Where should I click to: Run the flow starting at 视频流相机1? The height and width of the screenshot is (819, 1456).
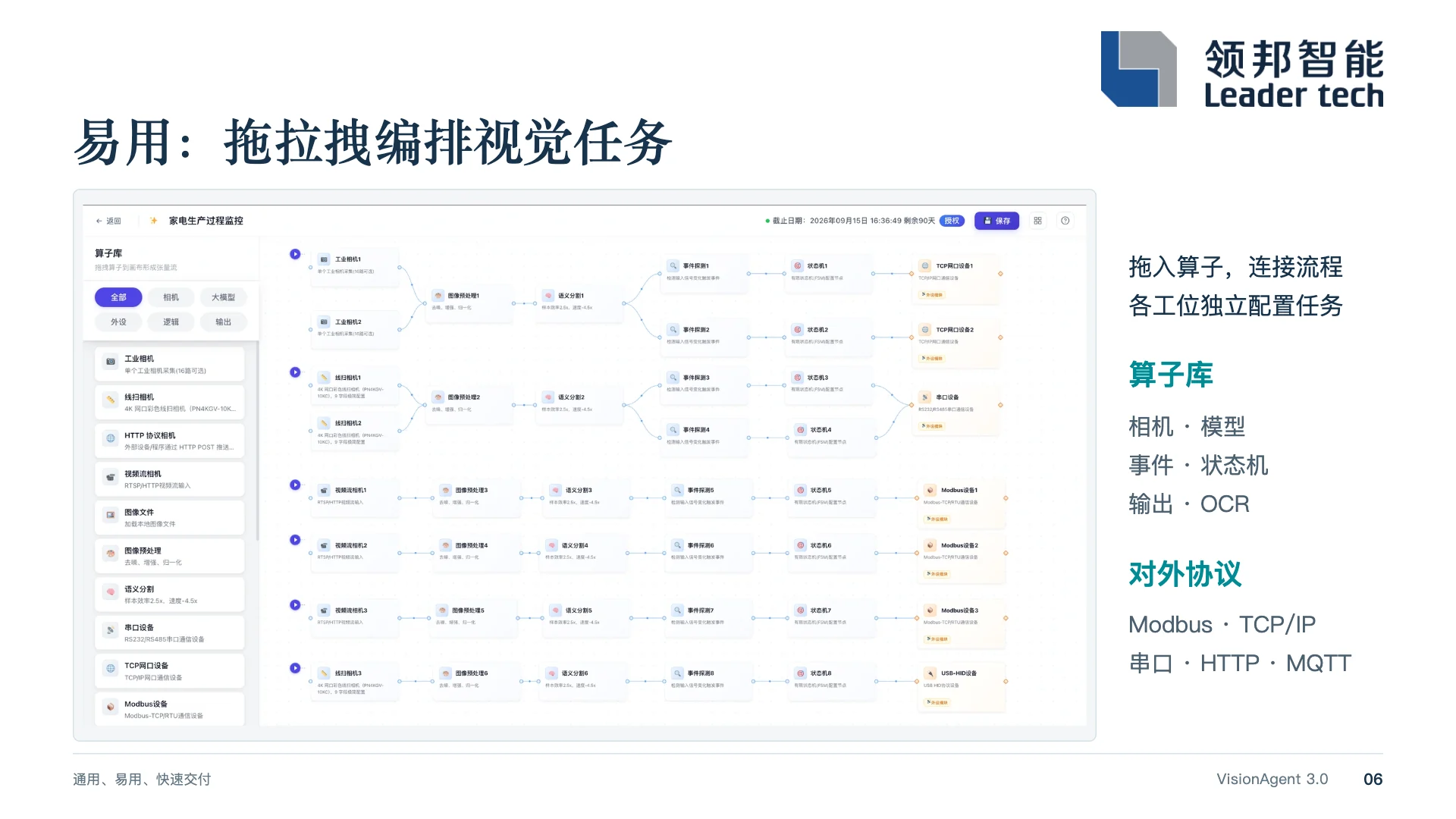(295, 485)
